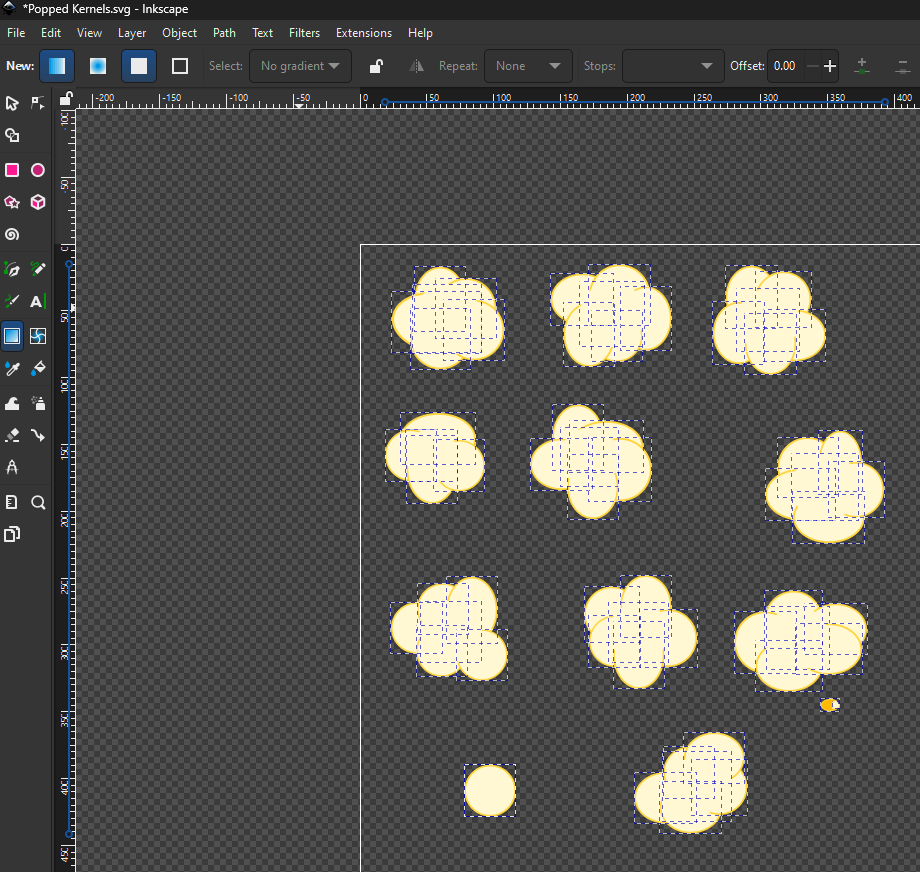Choose the Ellipse circle tool
This screenshot has width=920, height=872.
[38, 170]
